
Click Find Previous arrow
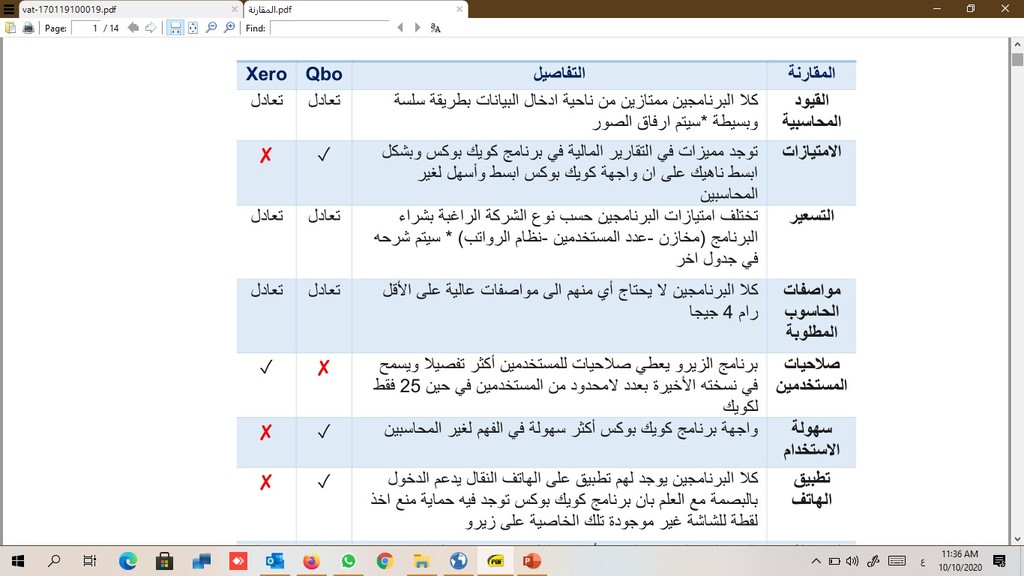(x=400, y=28)
